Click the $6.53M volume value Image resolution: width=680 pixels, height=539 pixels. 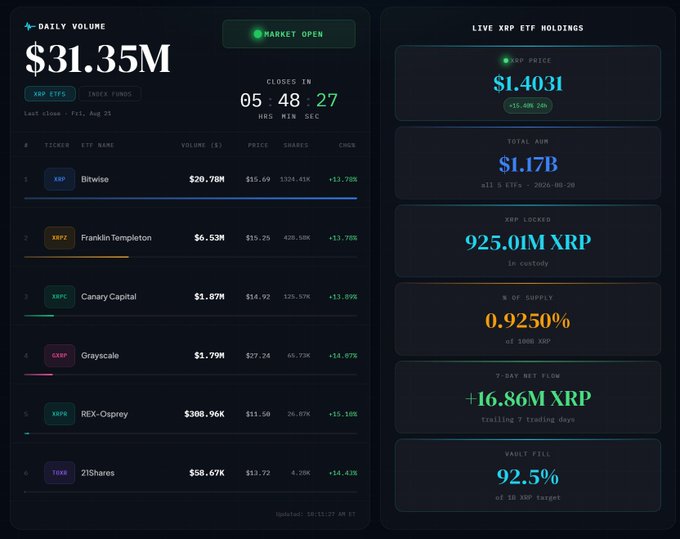pyautogui.click(x=209, y=238)
